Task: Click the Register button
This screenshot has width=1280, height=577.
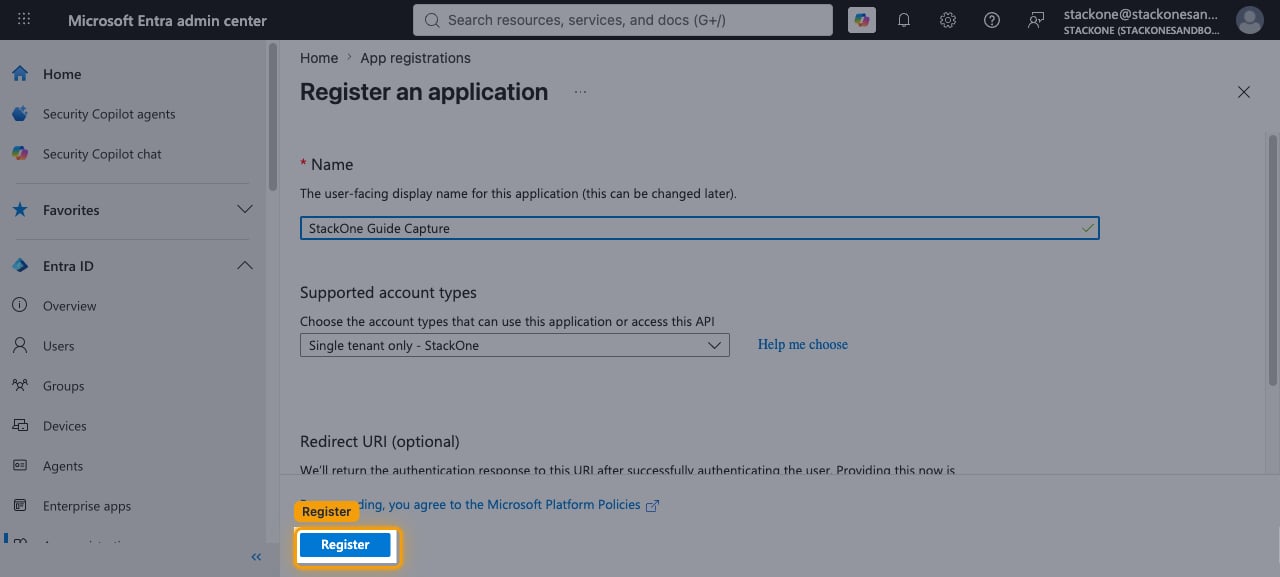Action: click(345, 545)
